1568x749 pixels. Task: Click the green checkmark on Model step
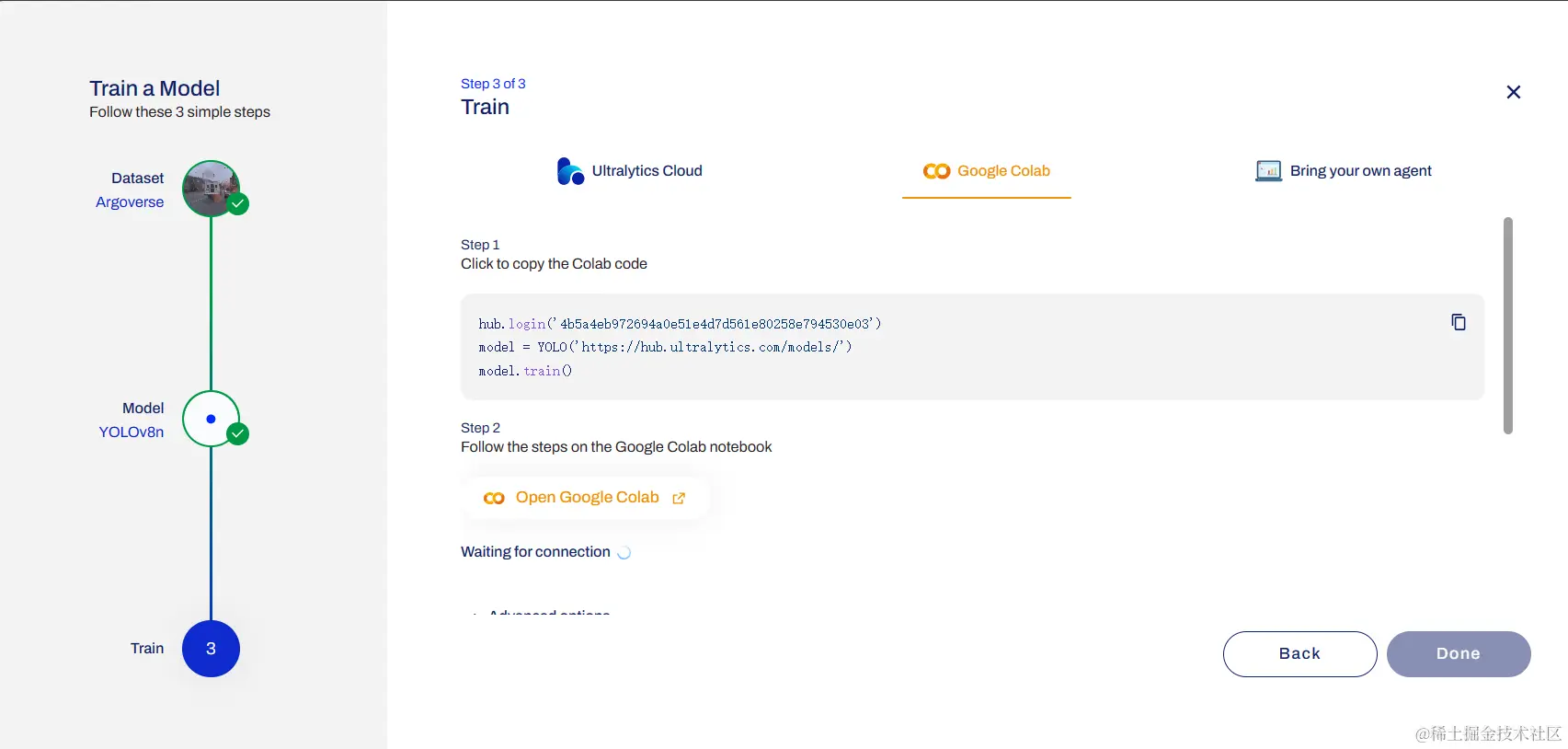pos(238,433)
